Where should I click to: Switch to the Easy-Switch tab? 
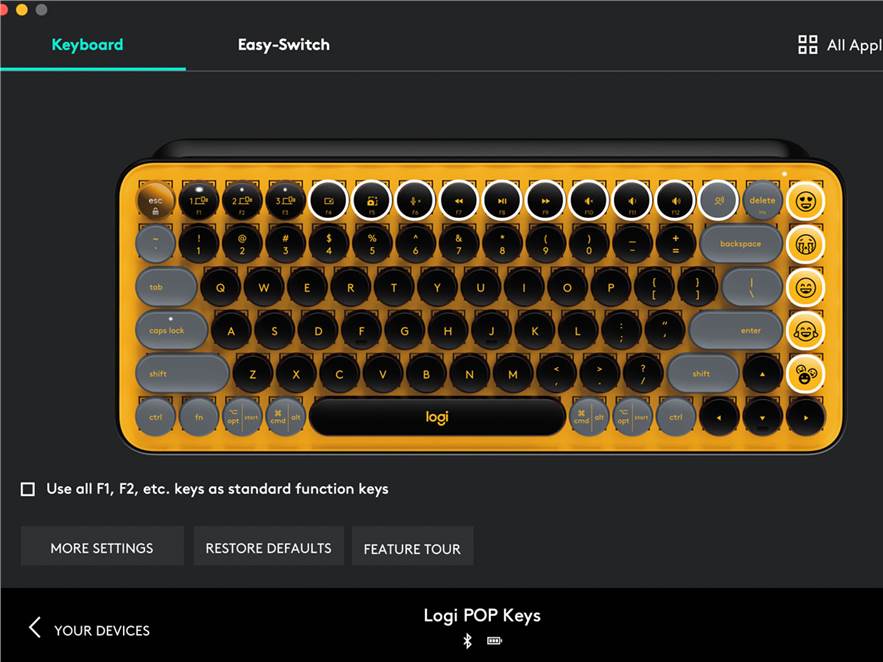tap(284, 45)
